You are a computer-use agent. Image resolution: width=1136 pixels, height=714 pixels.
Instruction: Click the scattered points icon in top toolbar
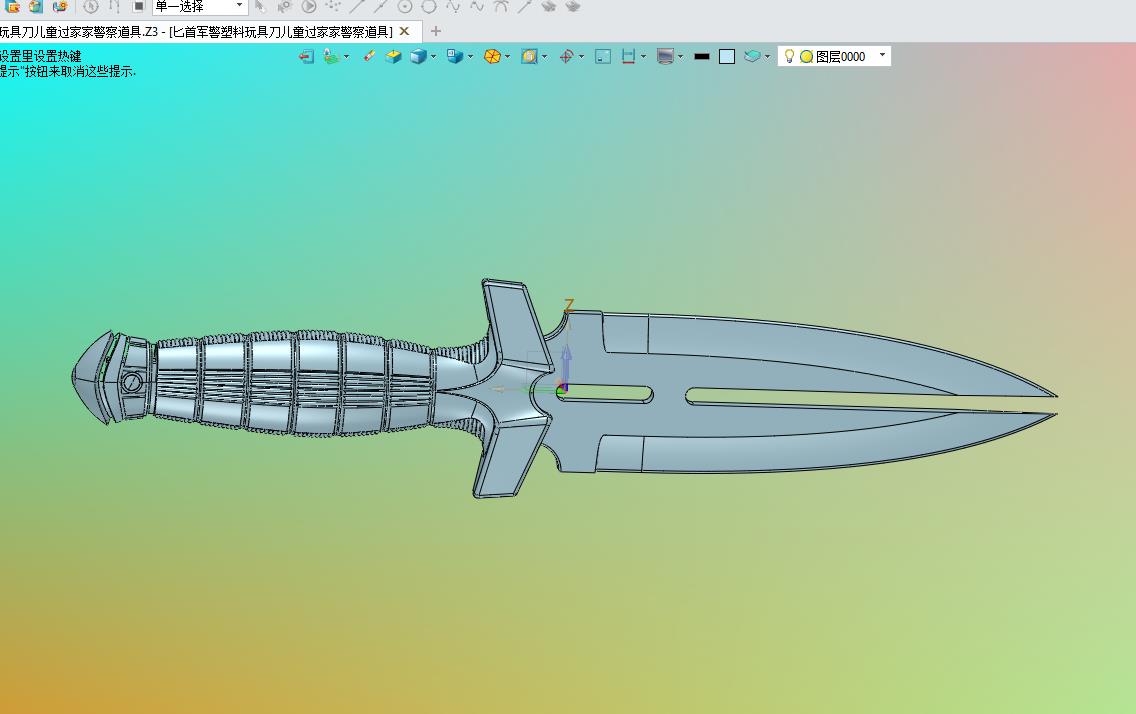tap(333, 7)
